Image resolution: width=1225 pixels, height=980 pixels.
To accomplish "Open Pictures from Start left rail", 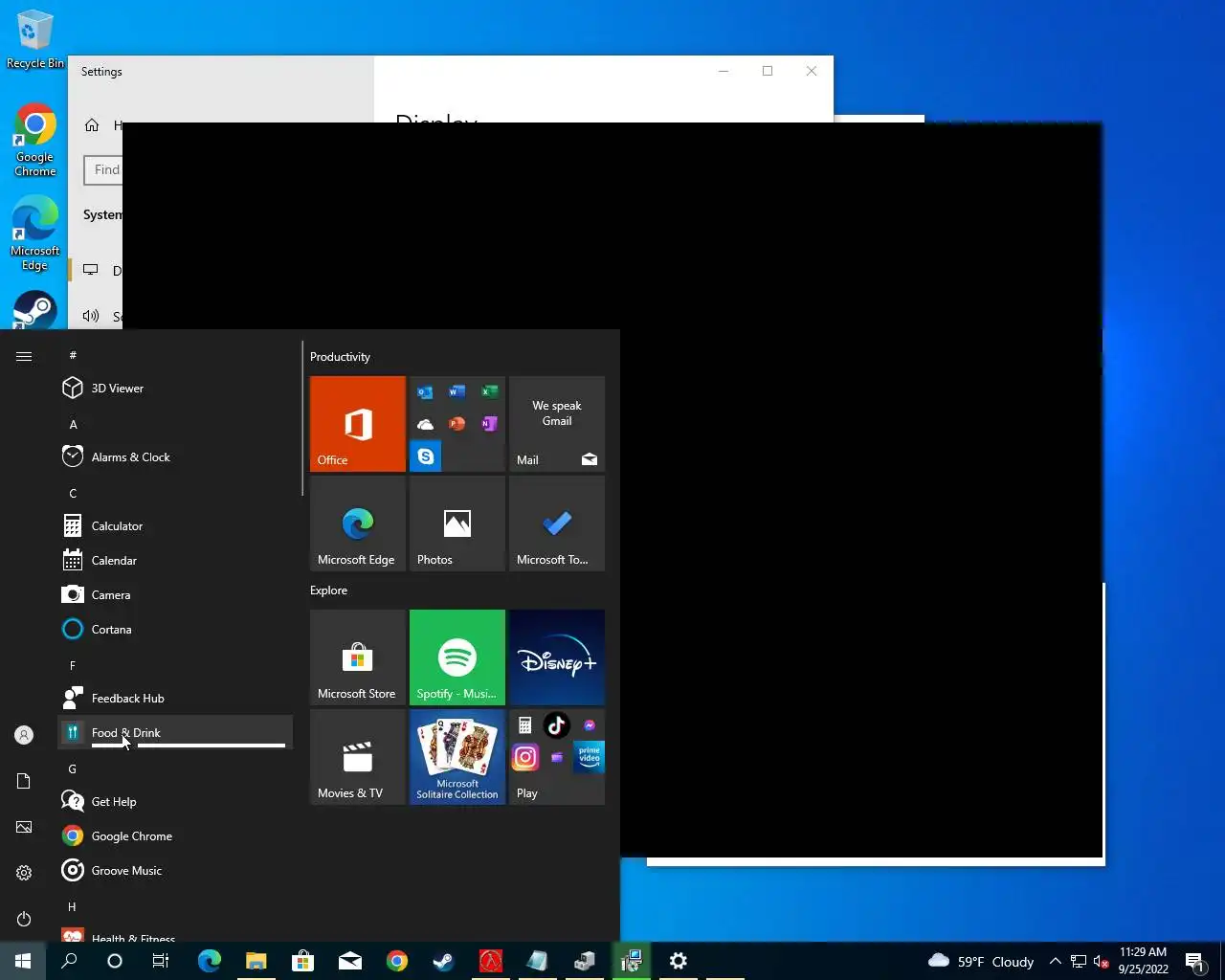I will (x=24, y=827).
